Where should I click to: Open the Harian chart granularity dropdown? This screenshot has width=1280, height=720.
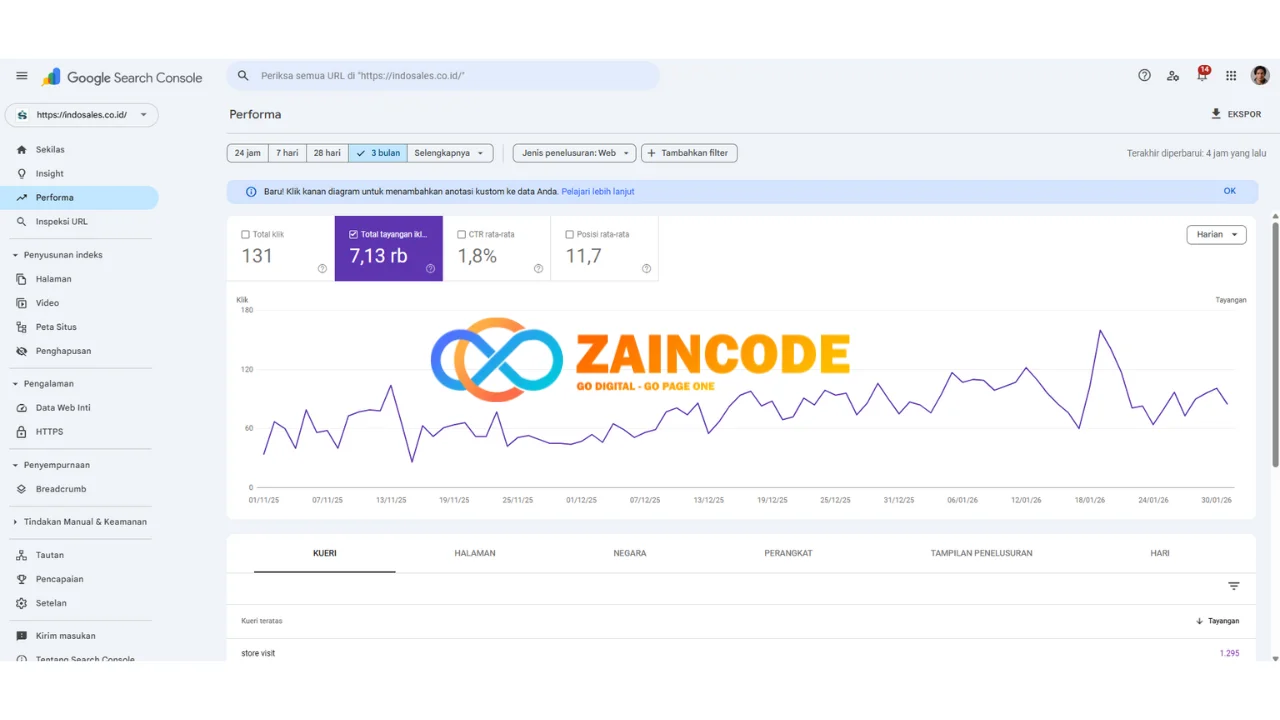1216,235
